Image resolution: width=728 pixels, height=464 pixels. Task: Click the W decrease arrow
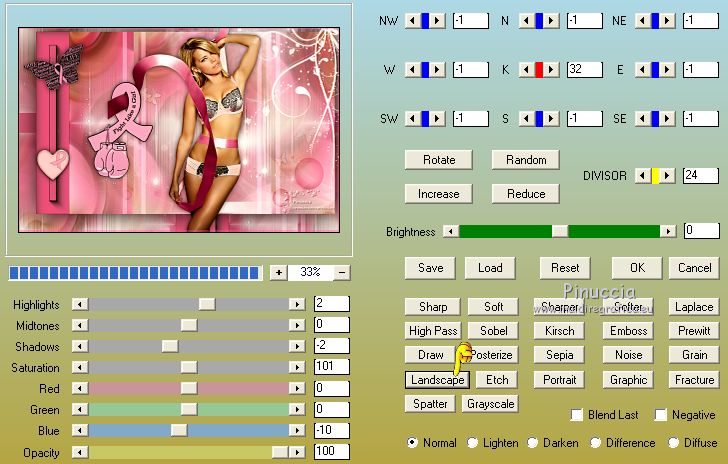(x=412, y=70)
